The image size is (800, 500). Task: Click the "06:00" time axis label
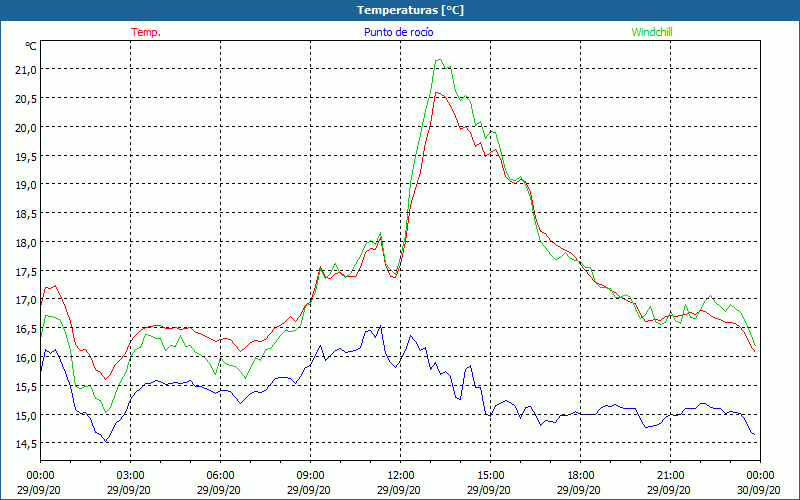(x=220, y=476)
